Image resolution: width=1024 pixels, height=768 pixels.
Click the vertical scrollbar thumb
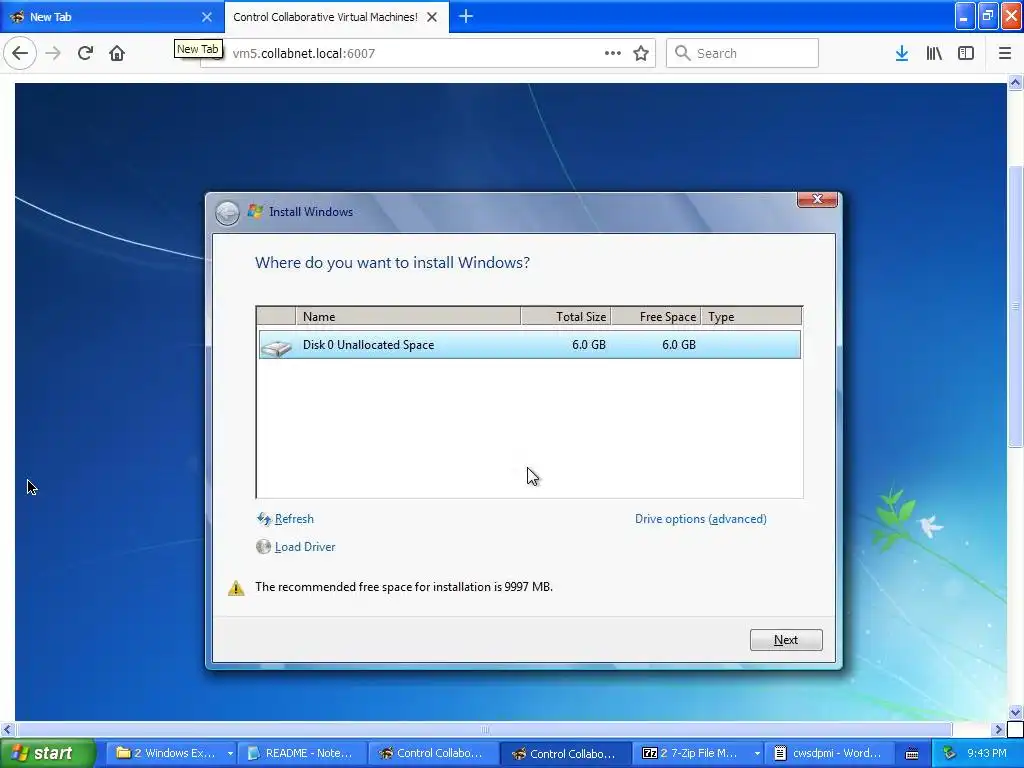coord(1016,307)
